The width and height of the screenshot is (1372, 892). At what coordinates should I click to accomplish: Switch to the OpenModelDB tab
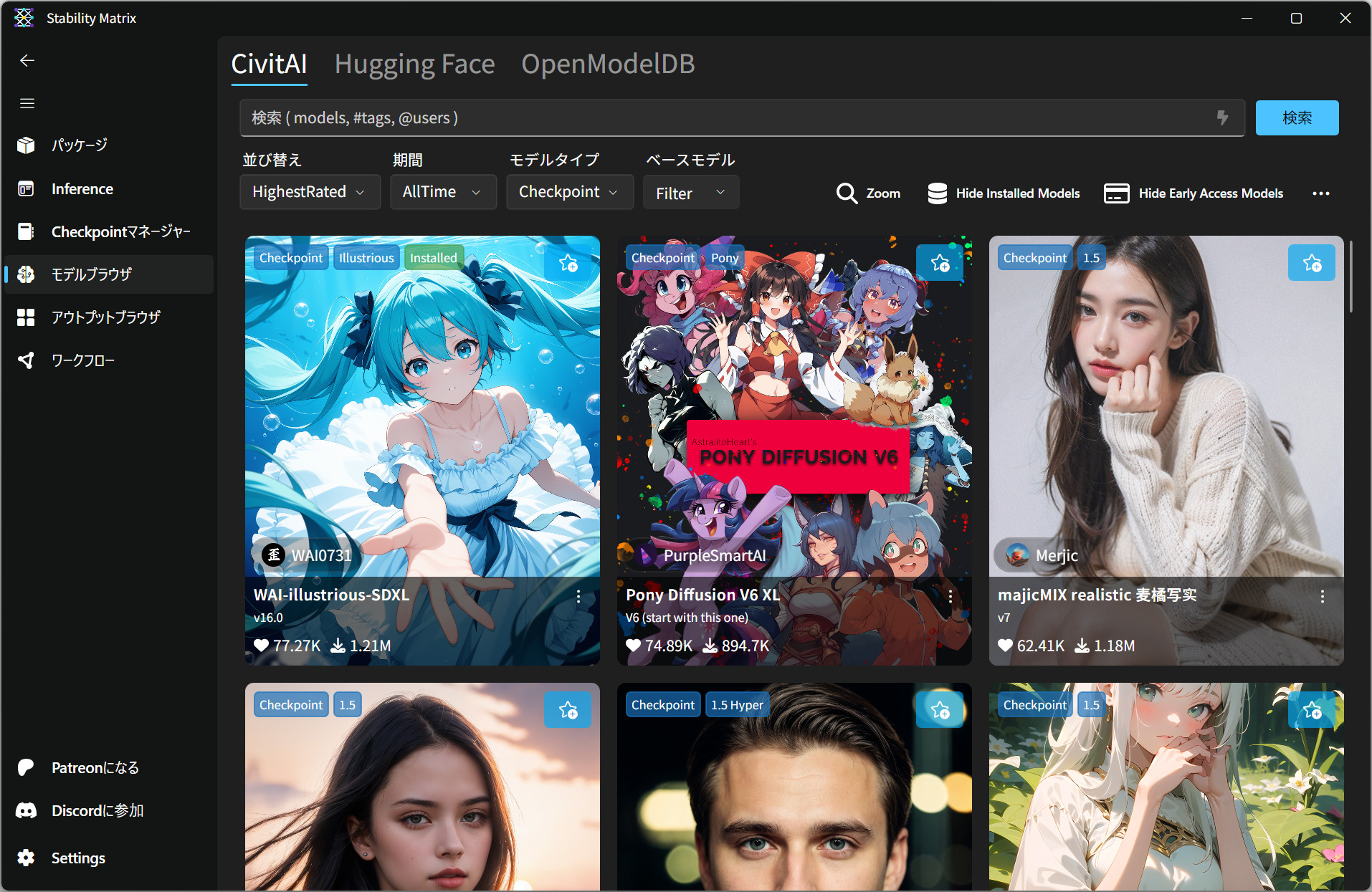[x=608, y=64]
